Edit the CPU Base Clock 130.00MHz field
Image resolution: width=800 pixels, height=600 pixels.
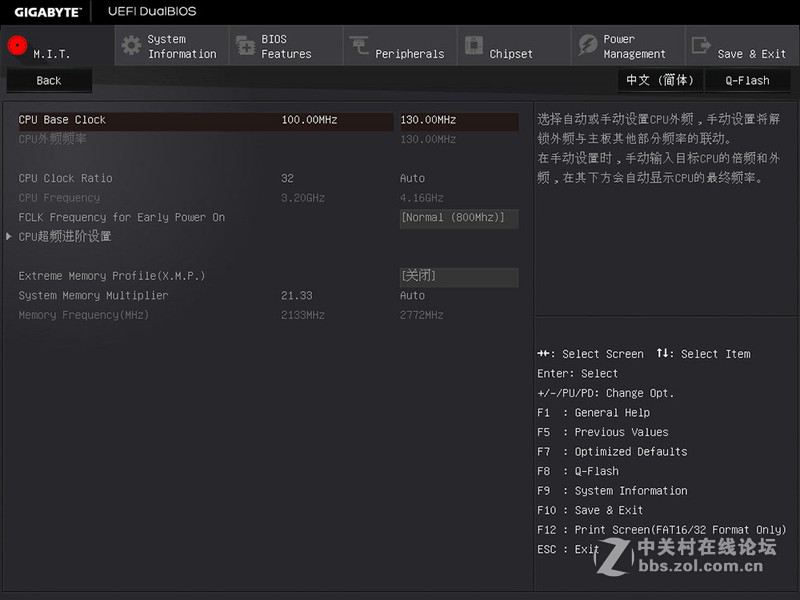458,121
